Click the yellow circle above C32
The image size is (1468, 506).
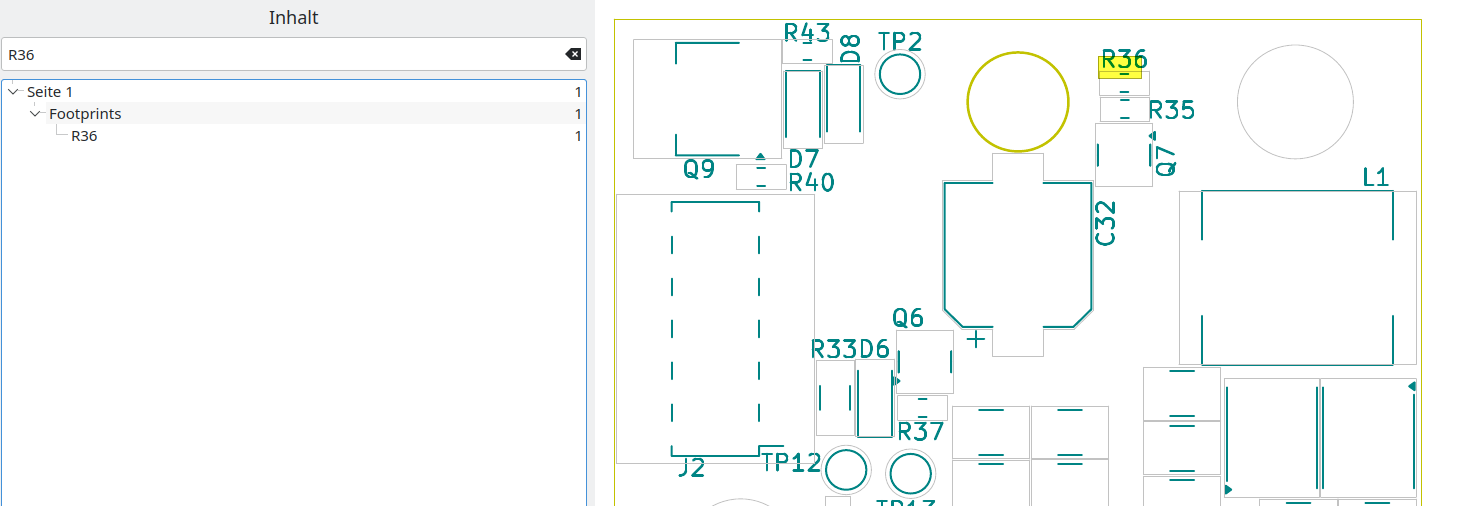(1018, 101)
